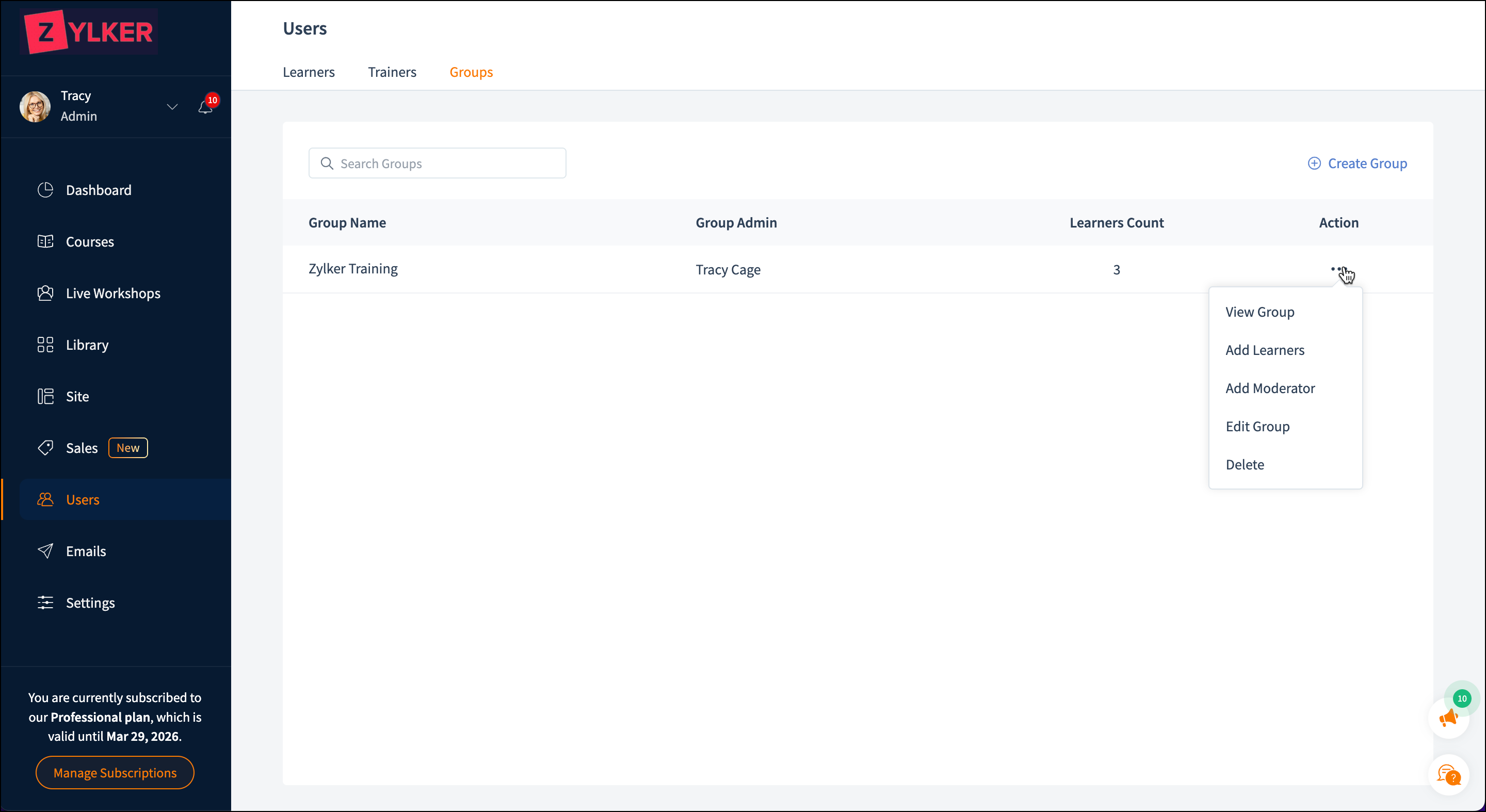Select Edit Group menu option
This screenshot has width=1486, height=812.
click(1257, 426)
